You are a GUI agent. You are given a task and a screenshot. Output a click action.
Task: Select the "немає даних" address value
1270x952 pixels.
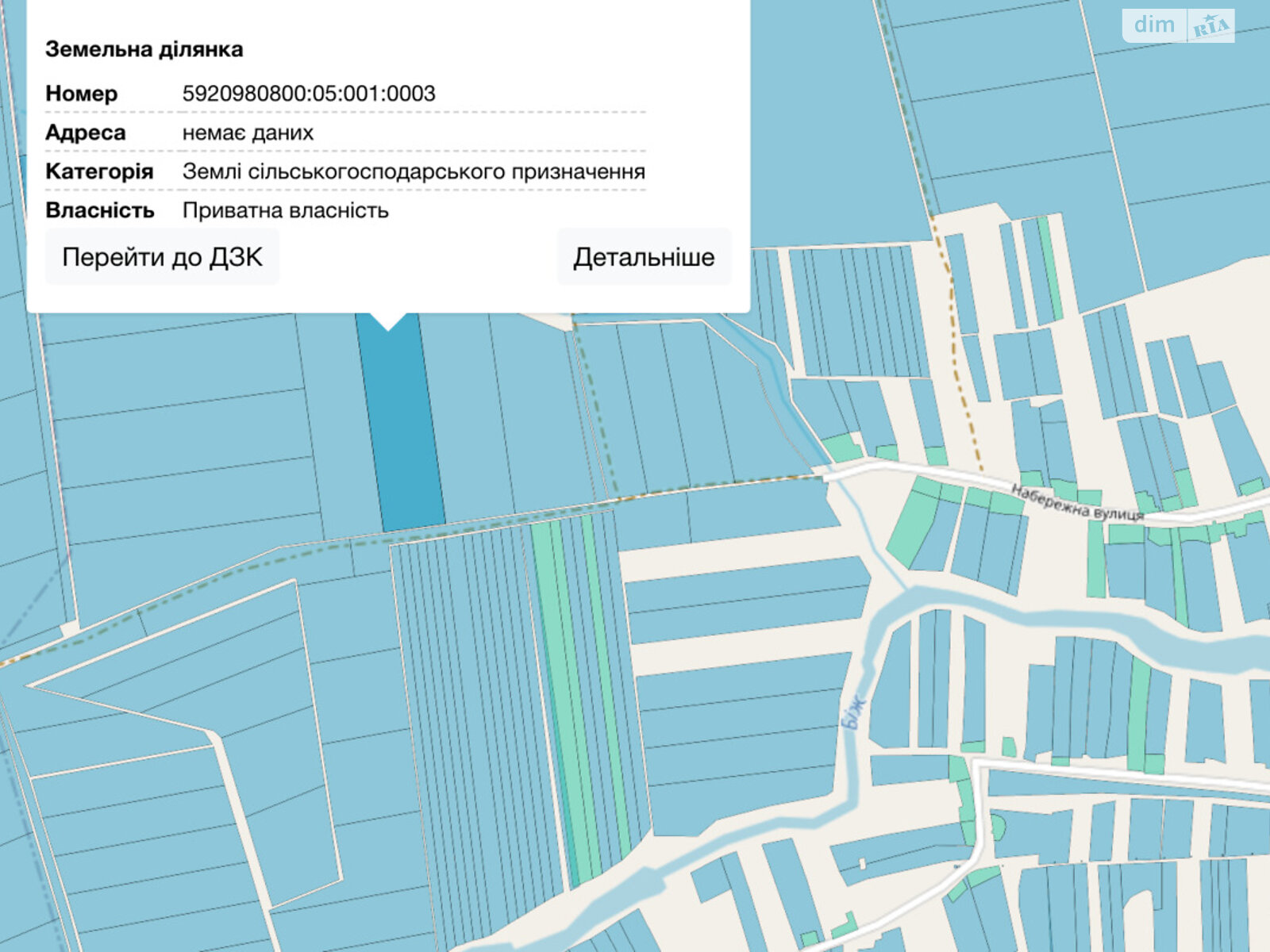(x=248, y=132)
